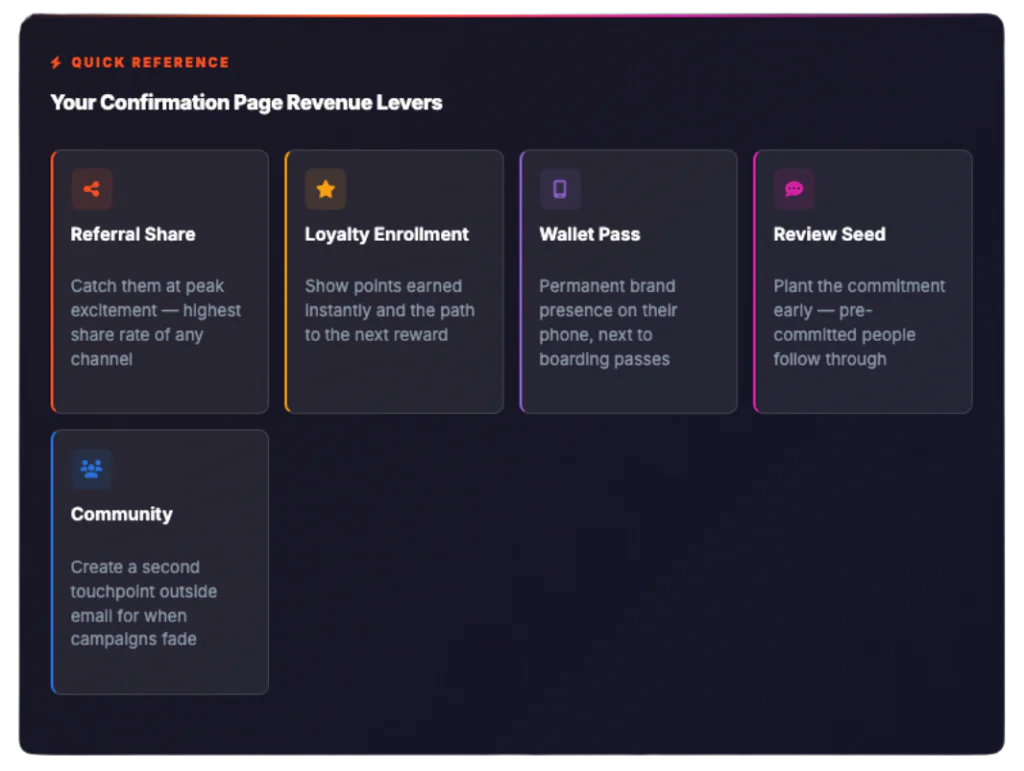Click the lightning bolt Quick Reference icon

(x=56, y=63)
